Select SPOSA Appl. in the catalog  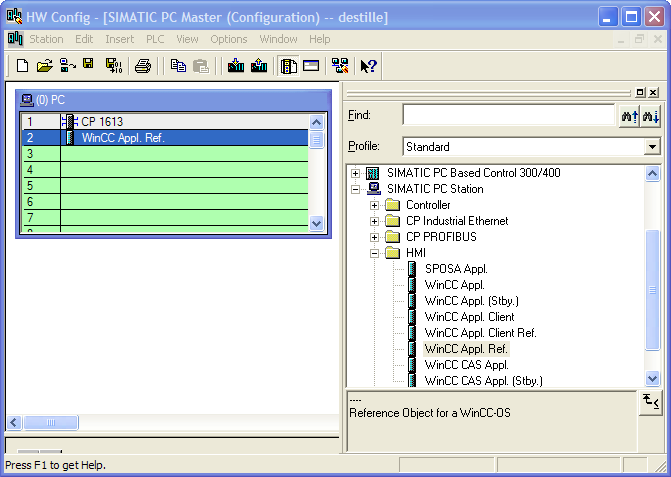click(x=456, y=269)
